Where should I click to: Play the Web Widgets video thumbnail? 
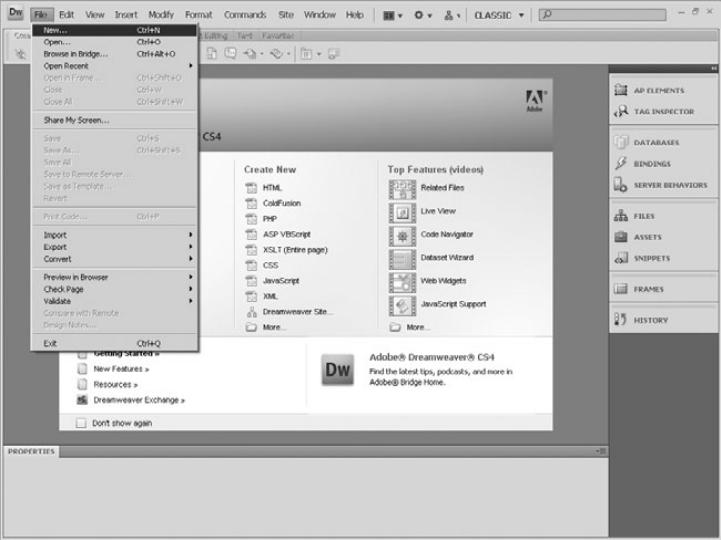click(402, 282)
